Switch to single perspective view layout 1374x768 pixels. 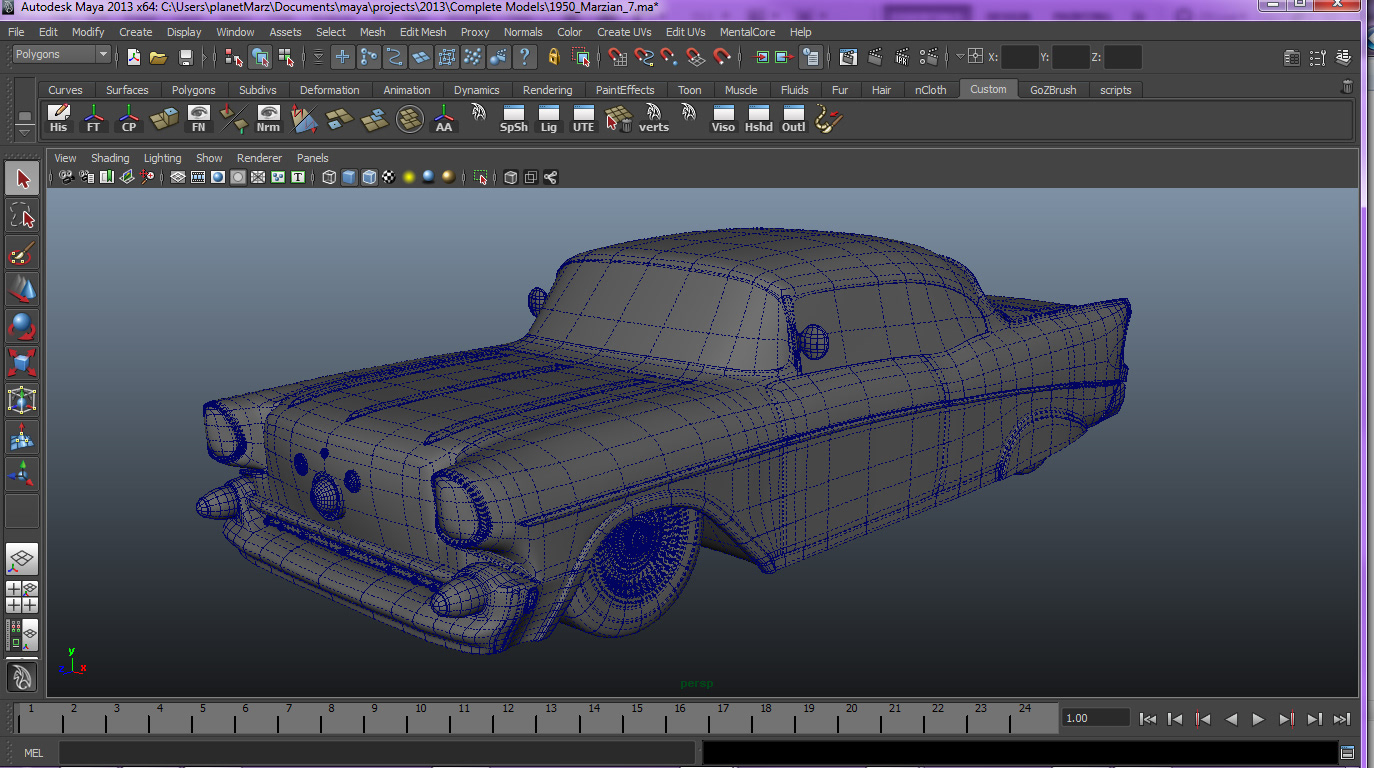tap(22, 560)
